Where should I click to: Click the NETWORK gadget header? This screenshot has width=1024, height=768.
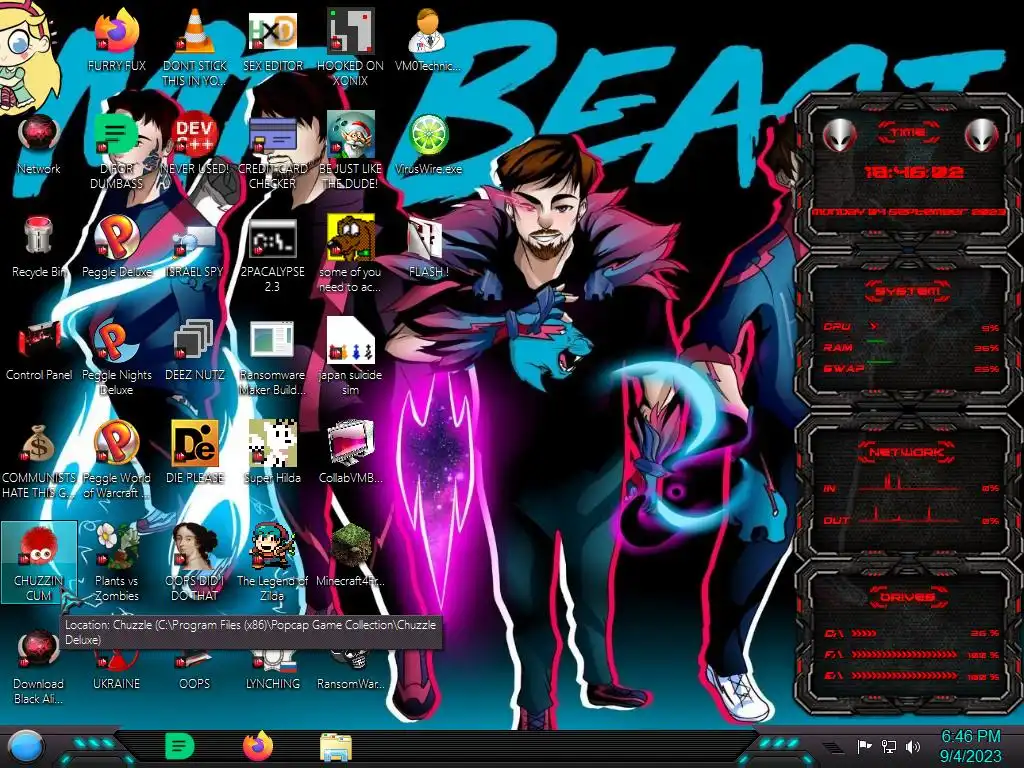click(907, 452)
